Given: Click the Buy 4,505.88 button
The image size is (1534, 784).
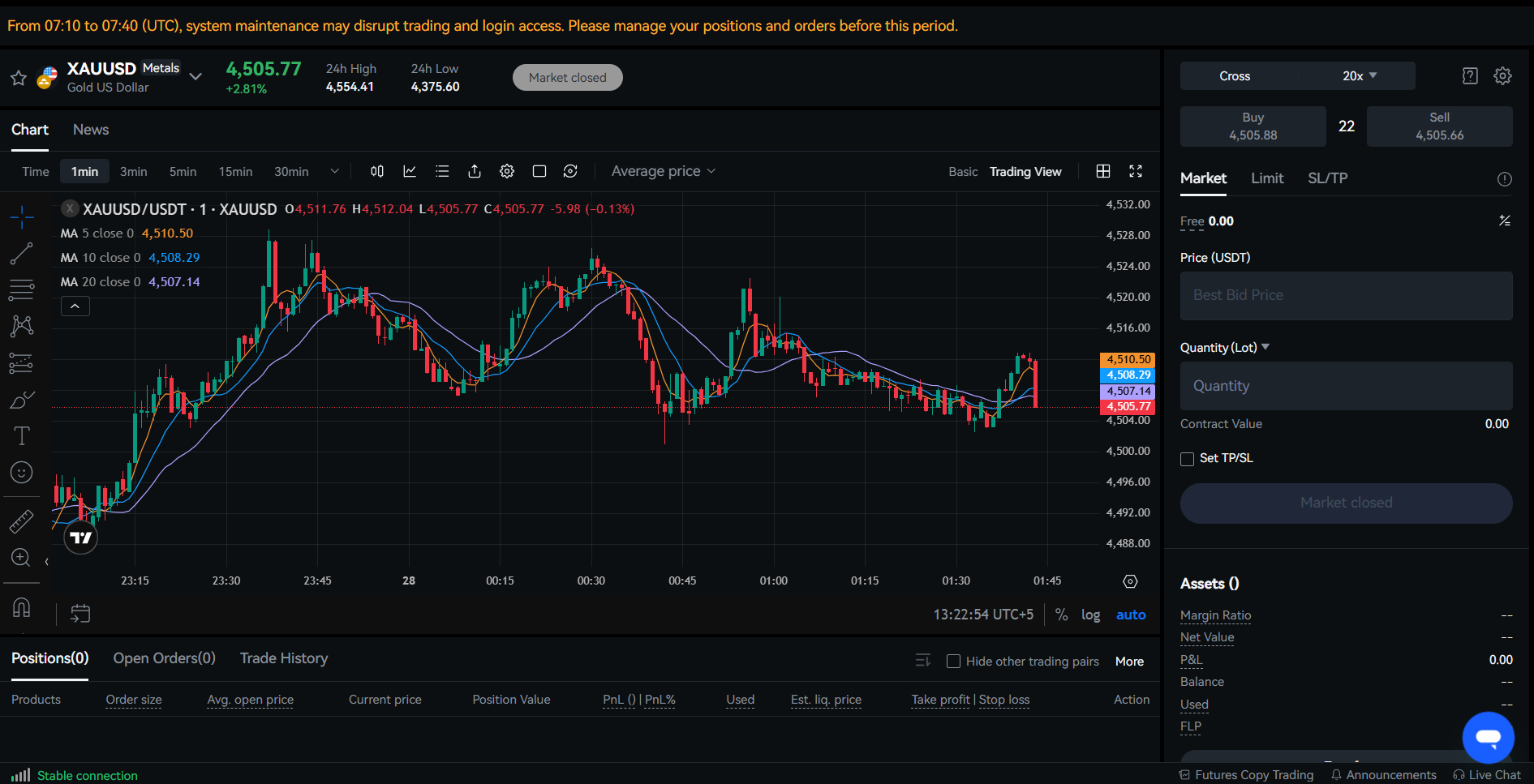Looking at the screenshot, I should [x=1253, y=126].
